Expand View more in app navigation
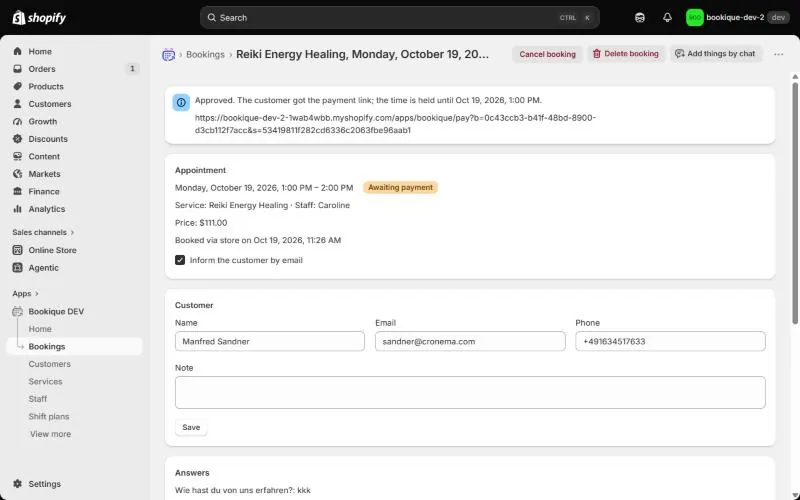Image resolution: width=800 pixels, height=500 pixels. (x=51, y=434)
